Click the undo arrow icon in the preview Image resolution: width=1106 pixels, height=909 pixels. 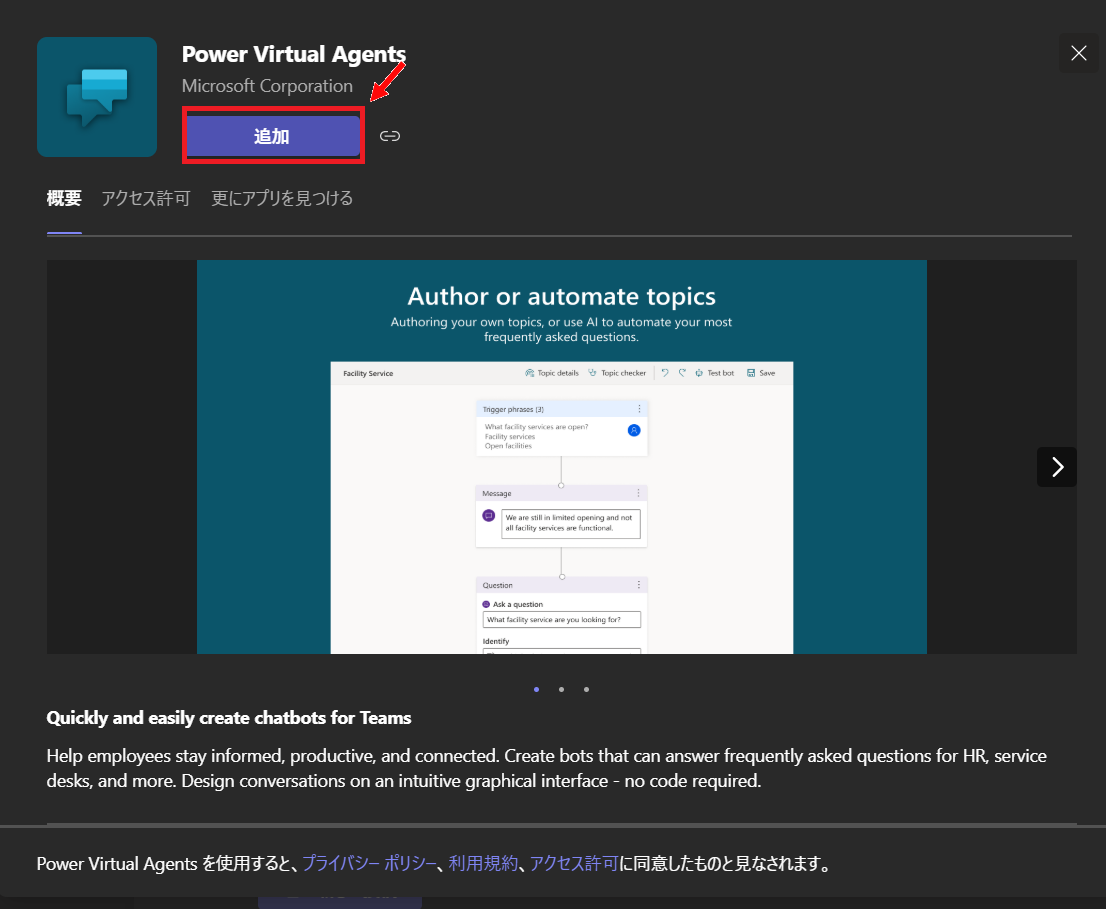(665, 373)
